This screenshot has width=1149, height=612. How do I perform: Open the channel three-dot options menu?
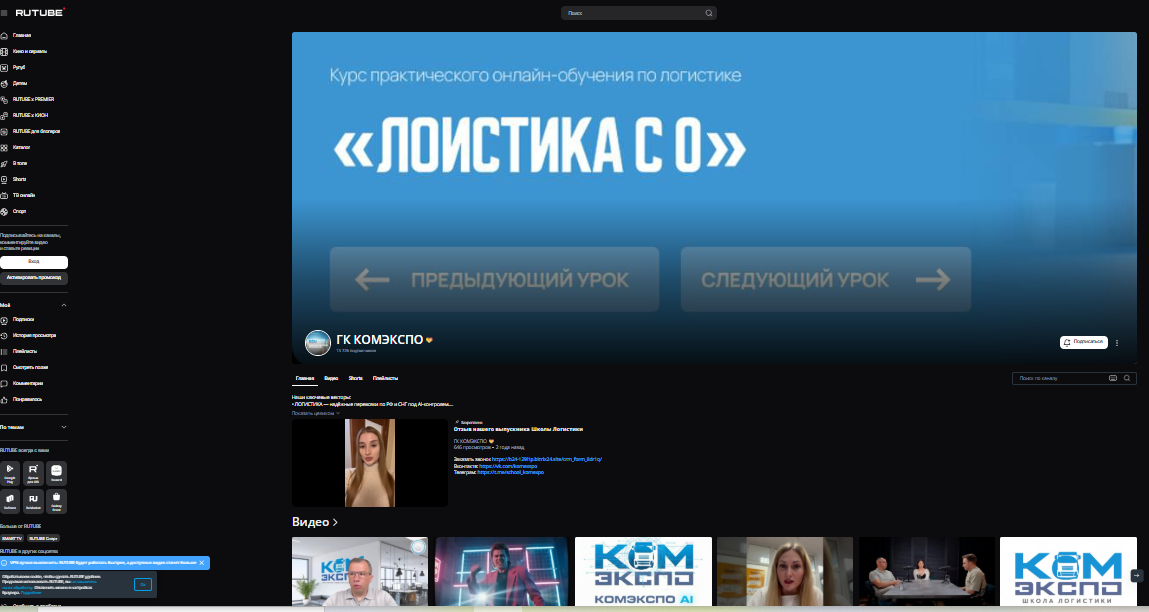coord(1117,342)
